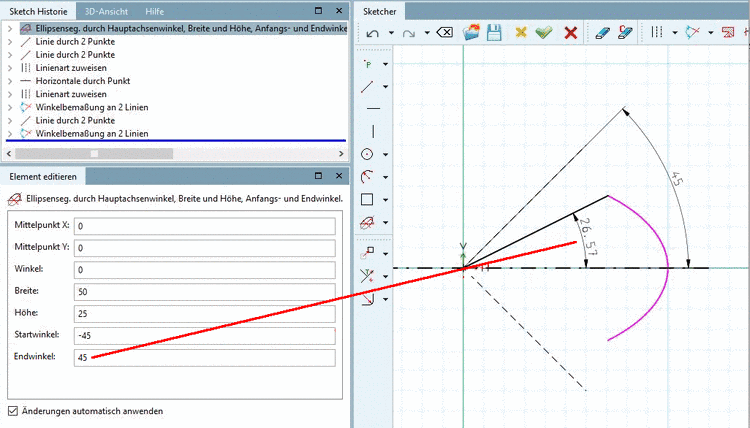Select the circle drawing tool
Screen dimensions: 750x428
point(368,154)
